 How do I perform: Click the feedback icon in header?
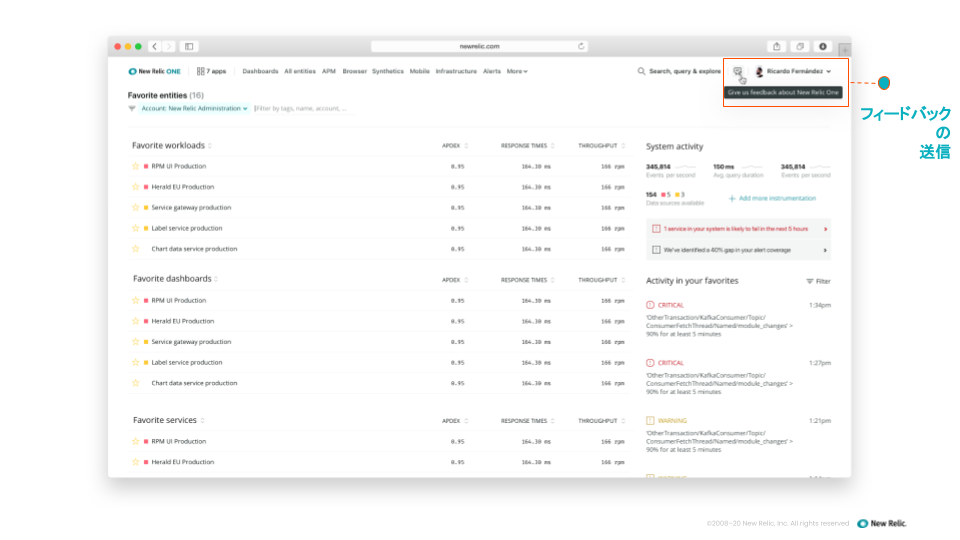[738, 71]
